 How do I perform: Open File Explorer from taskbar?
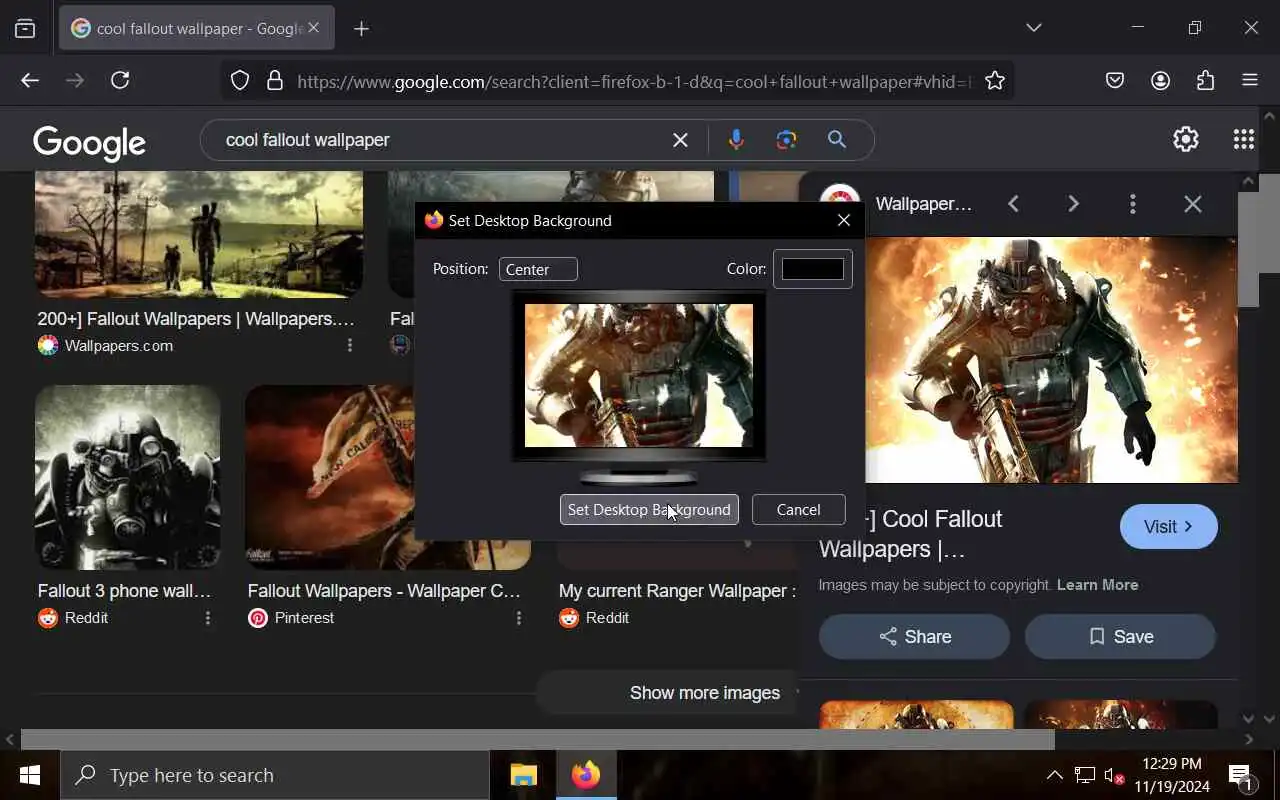coord(524,775)
